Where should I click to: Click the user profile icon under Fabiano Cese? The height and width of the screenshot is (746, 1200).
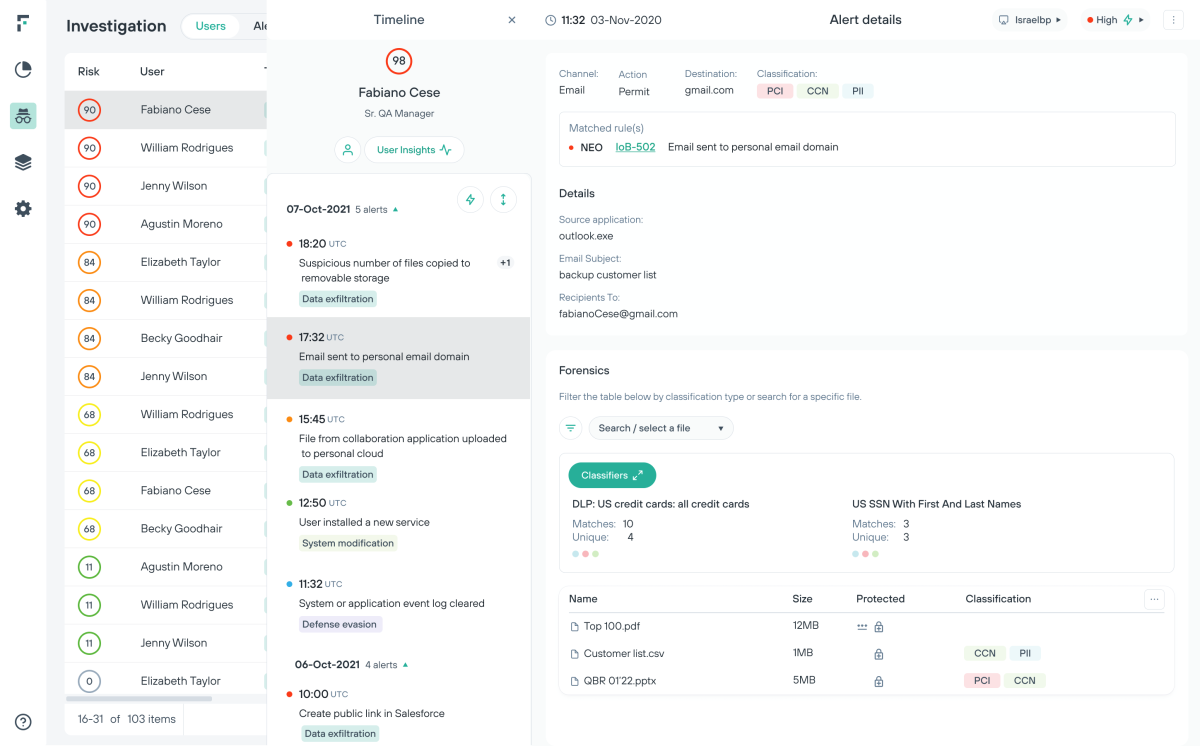[347, 150]
